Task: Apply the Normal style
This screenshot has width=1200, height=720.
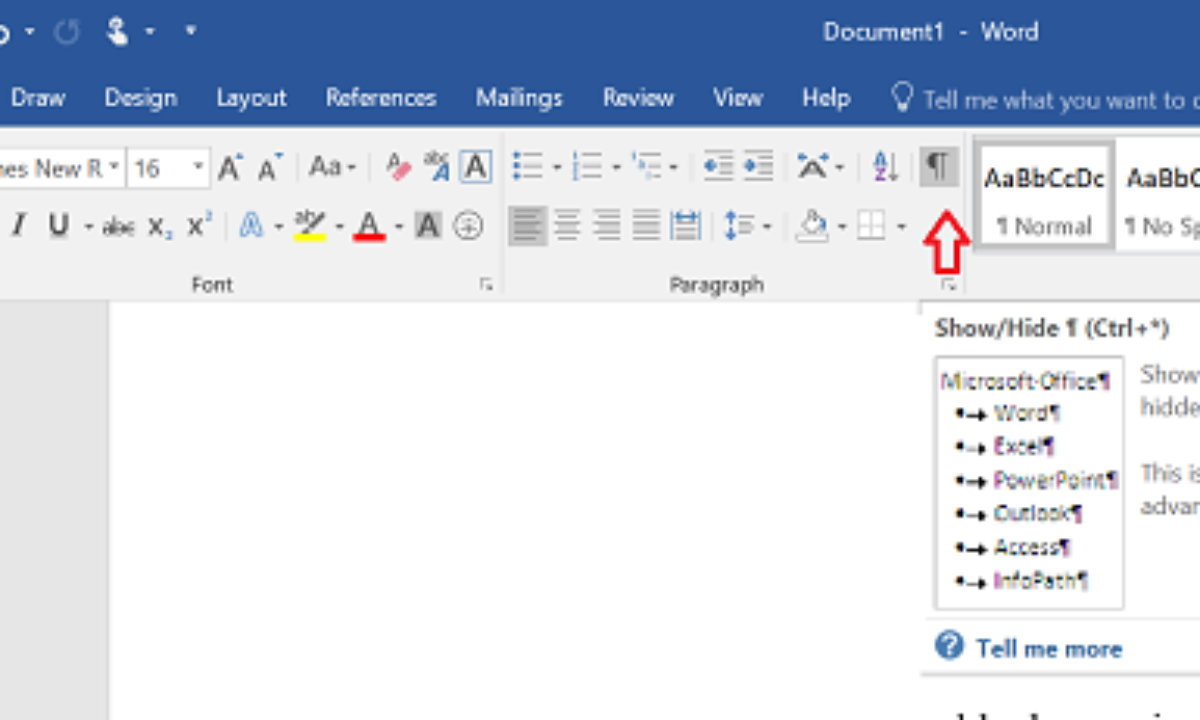Action: coord(1043,196)
